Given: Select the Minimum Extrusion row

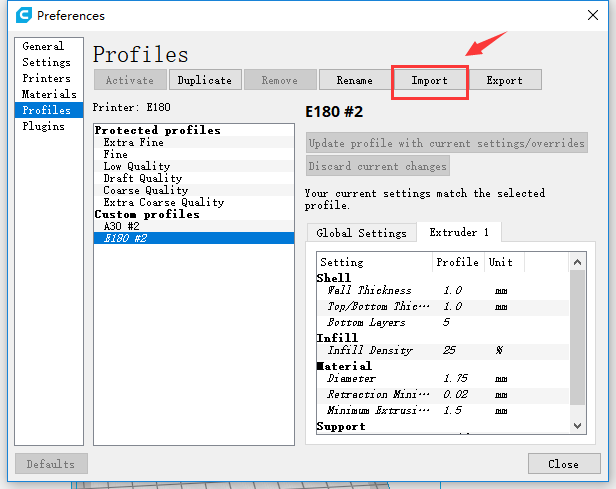Looking at the screenshot, I should tap(443, 410).
